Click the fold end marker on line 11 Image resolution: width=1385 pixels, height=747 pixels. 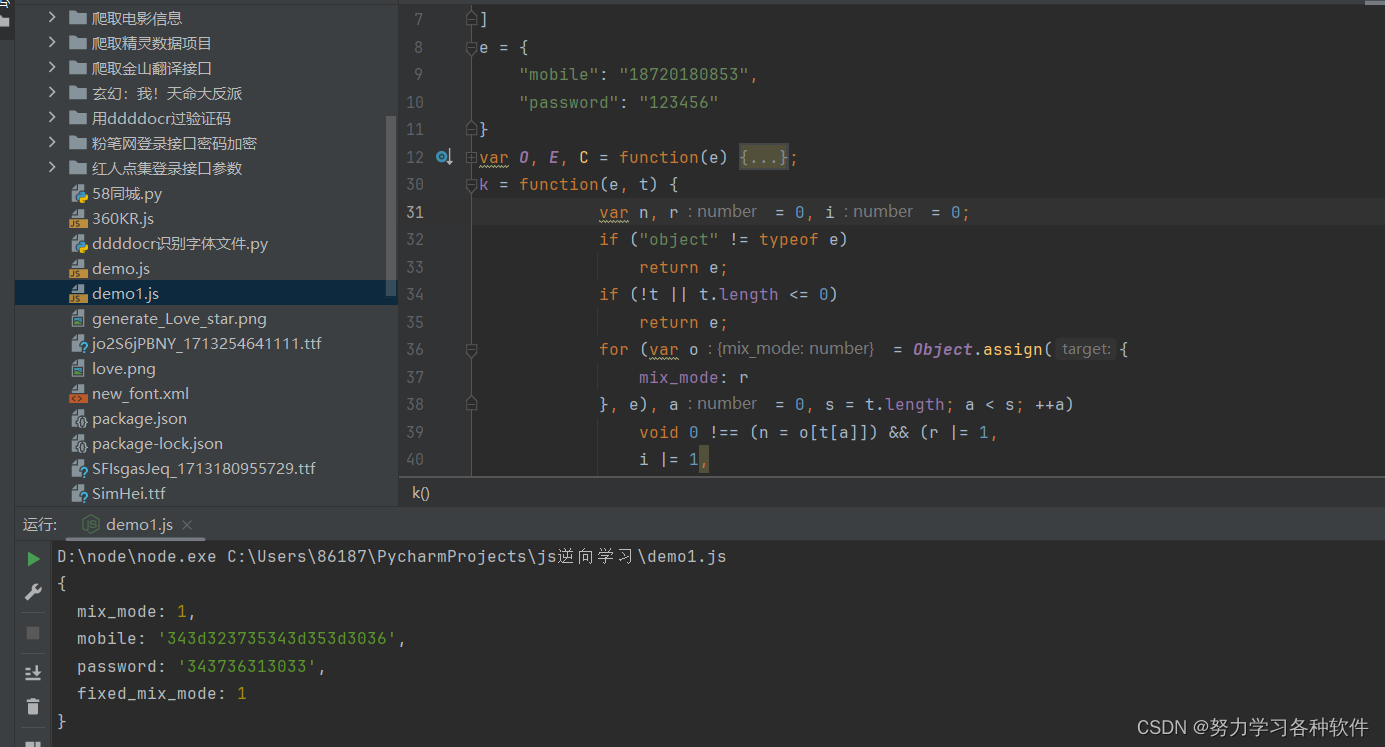click(x=472, y=129)
